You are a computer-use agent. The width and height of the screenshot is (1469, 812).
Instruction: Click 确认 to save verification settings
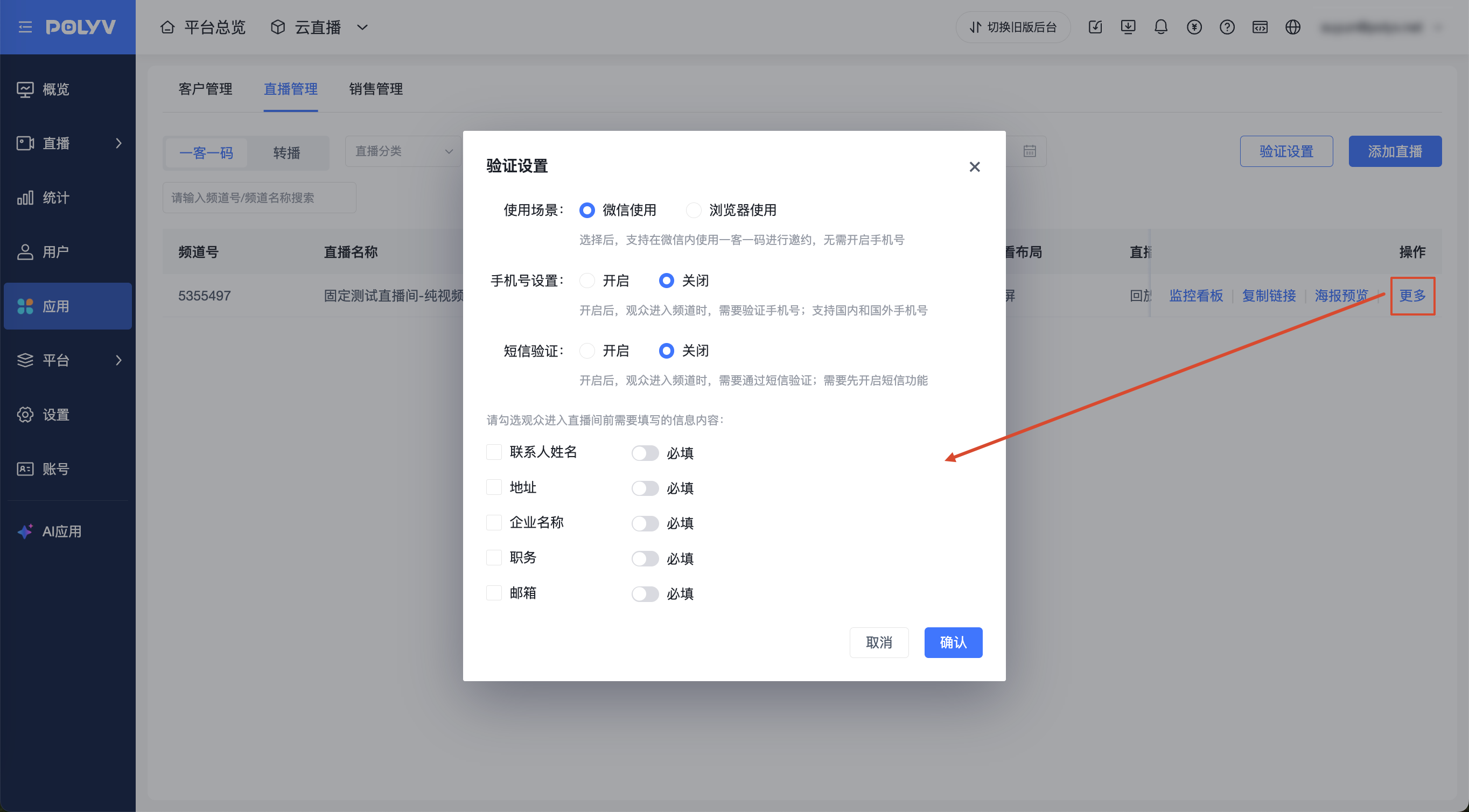point(954,642)
